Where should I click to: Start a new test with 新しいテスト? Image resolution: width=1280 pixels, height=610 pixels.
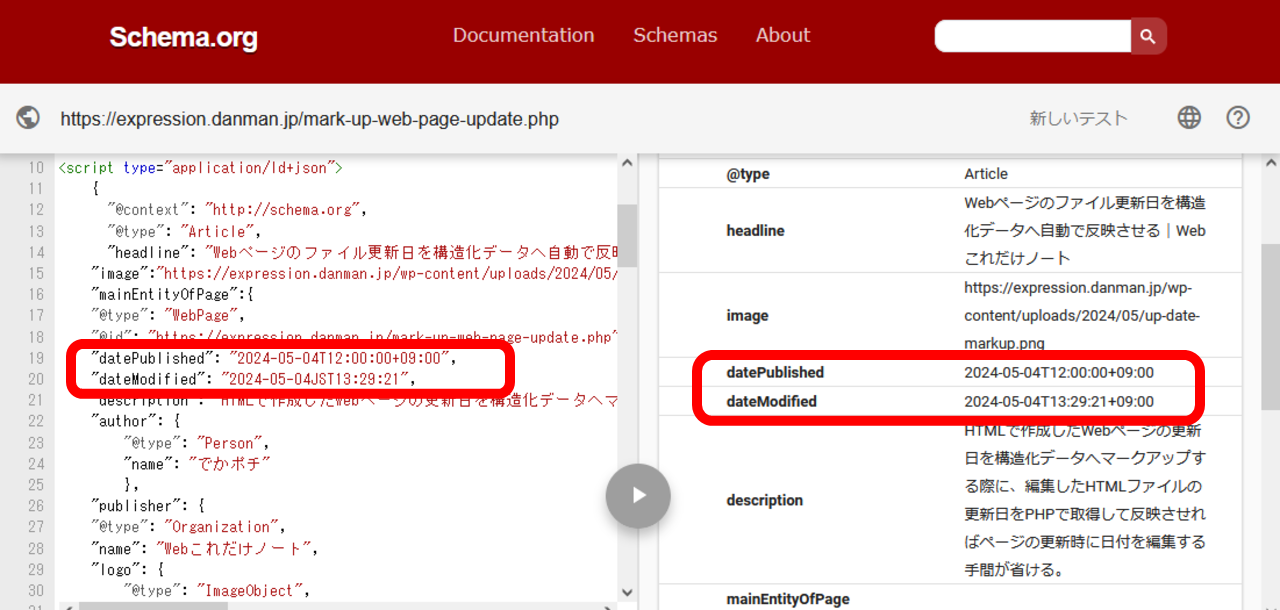[1078, 118]
